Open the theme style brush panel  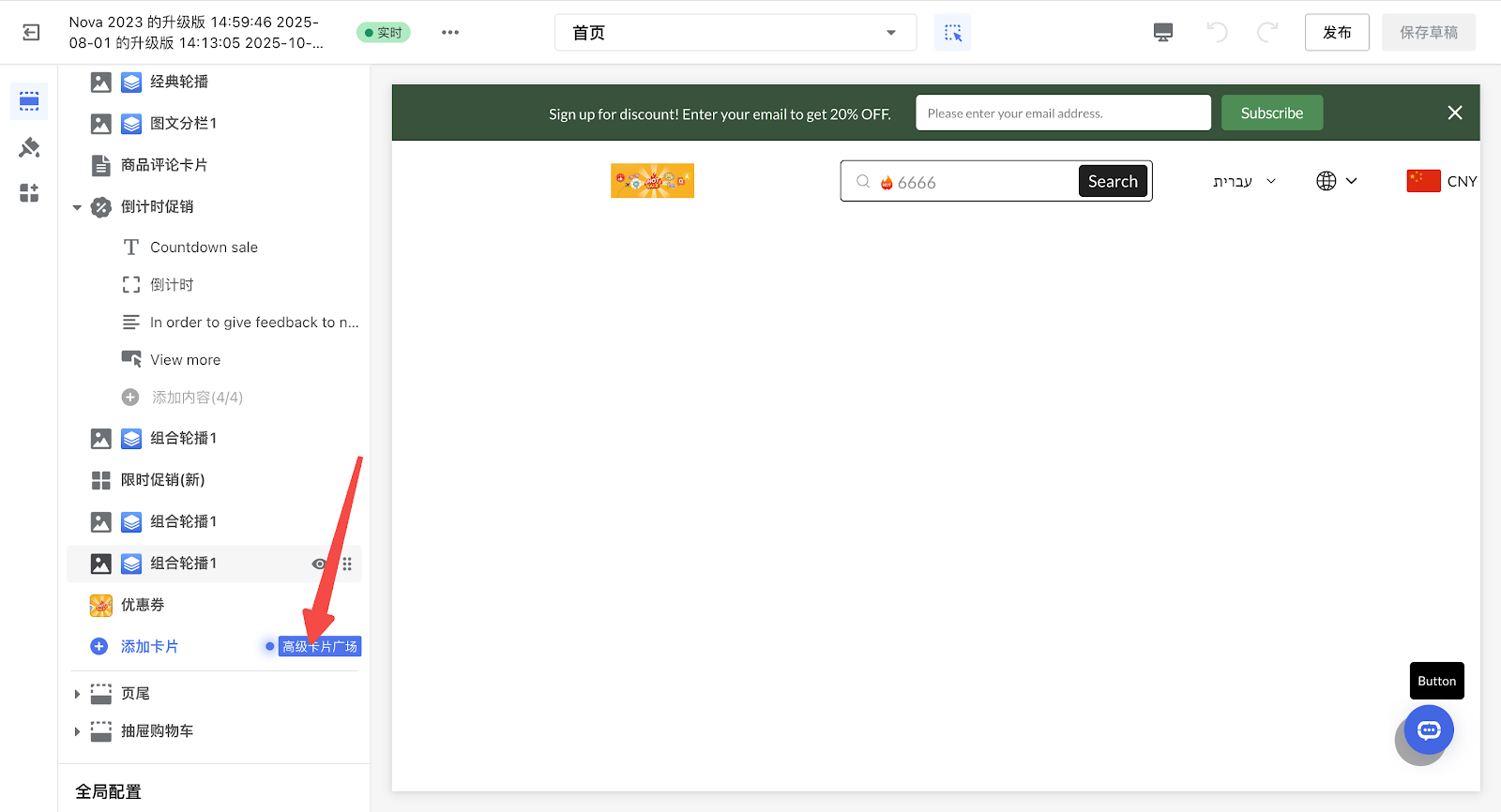29,147
